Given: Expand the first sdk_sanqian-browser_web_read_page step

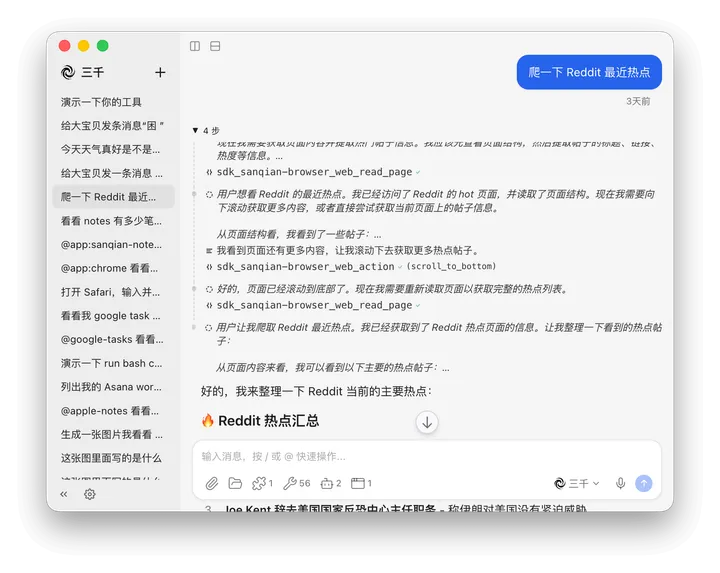Looking at the screenshot, I should tap(314, 172).
